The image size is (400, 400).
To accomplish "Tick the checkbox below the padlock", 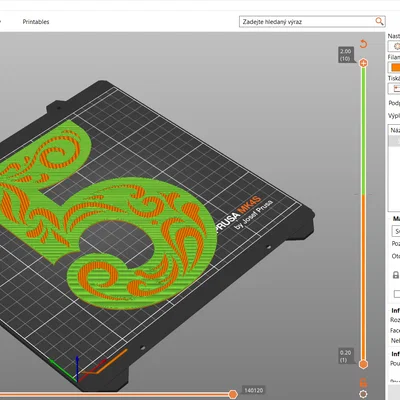I will (397, 294).
